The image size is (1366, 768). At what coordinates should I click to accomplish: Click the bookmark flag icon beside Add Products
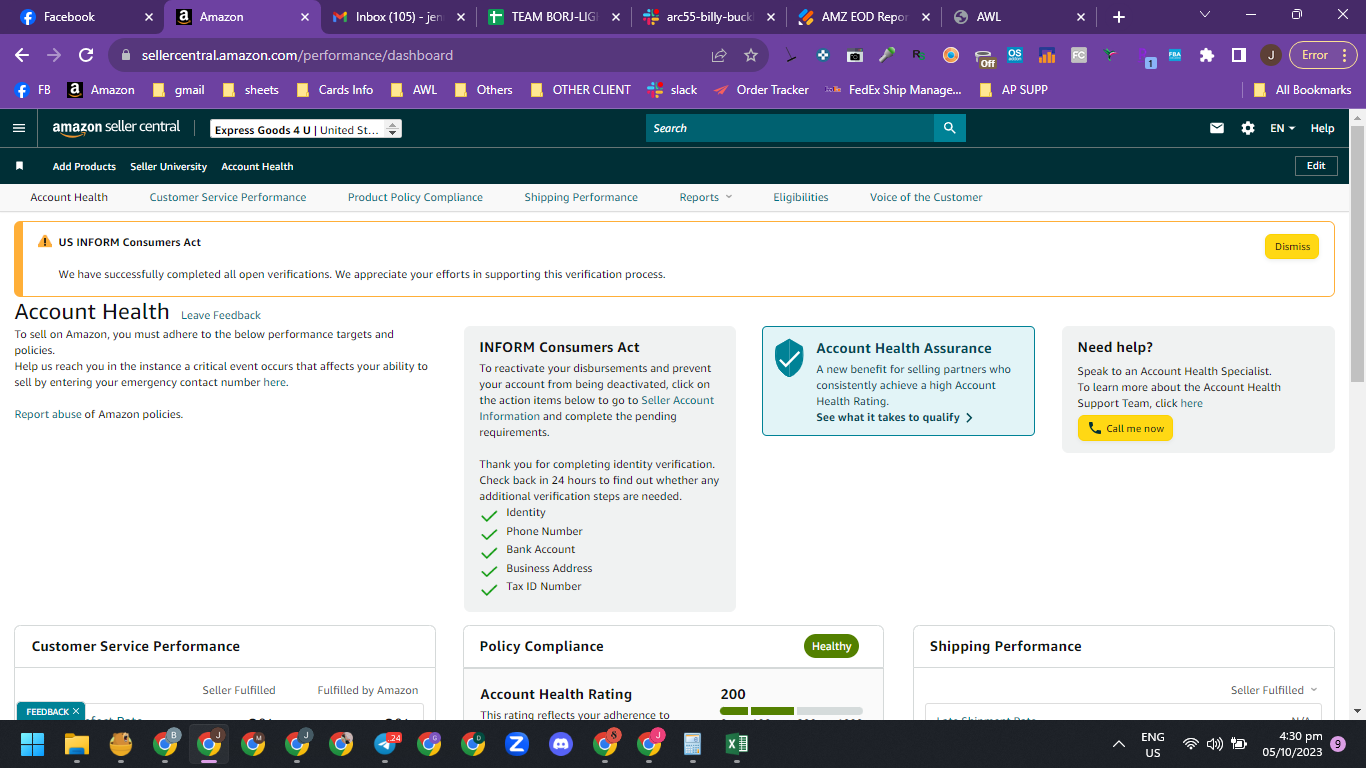click(x=19, y=166)
